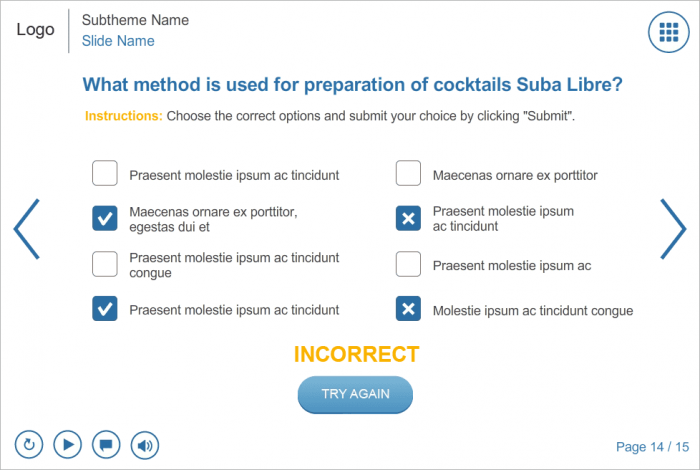Open the comments speech bubble icon
The width and height of the screenshot is (700, 470).
pyautogui.click(x=106, y=444)
